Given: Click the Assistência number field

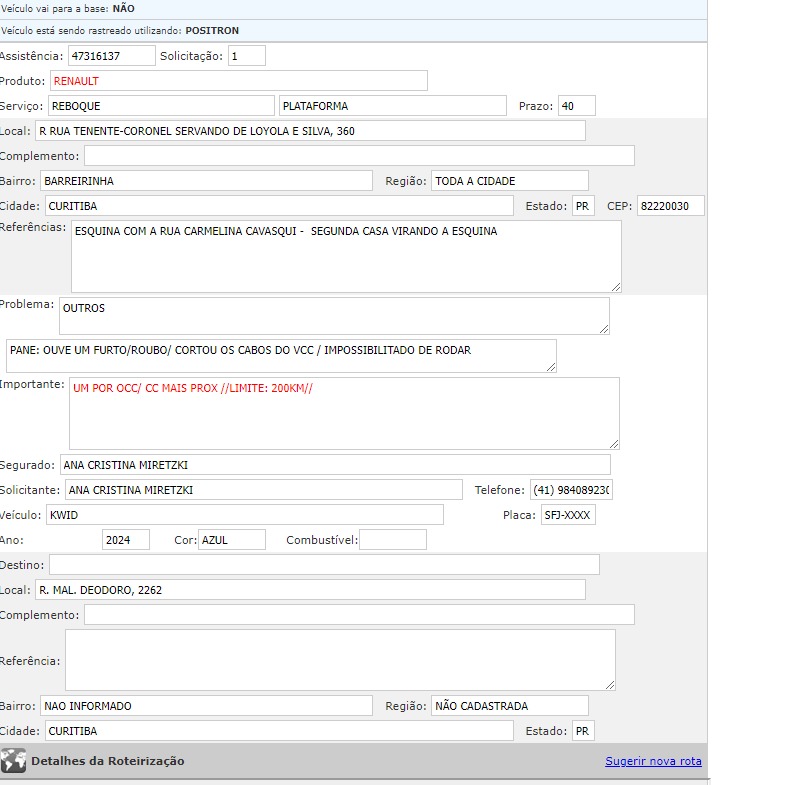Looking at the screenshot, I should click(x=111, y=56).
